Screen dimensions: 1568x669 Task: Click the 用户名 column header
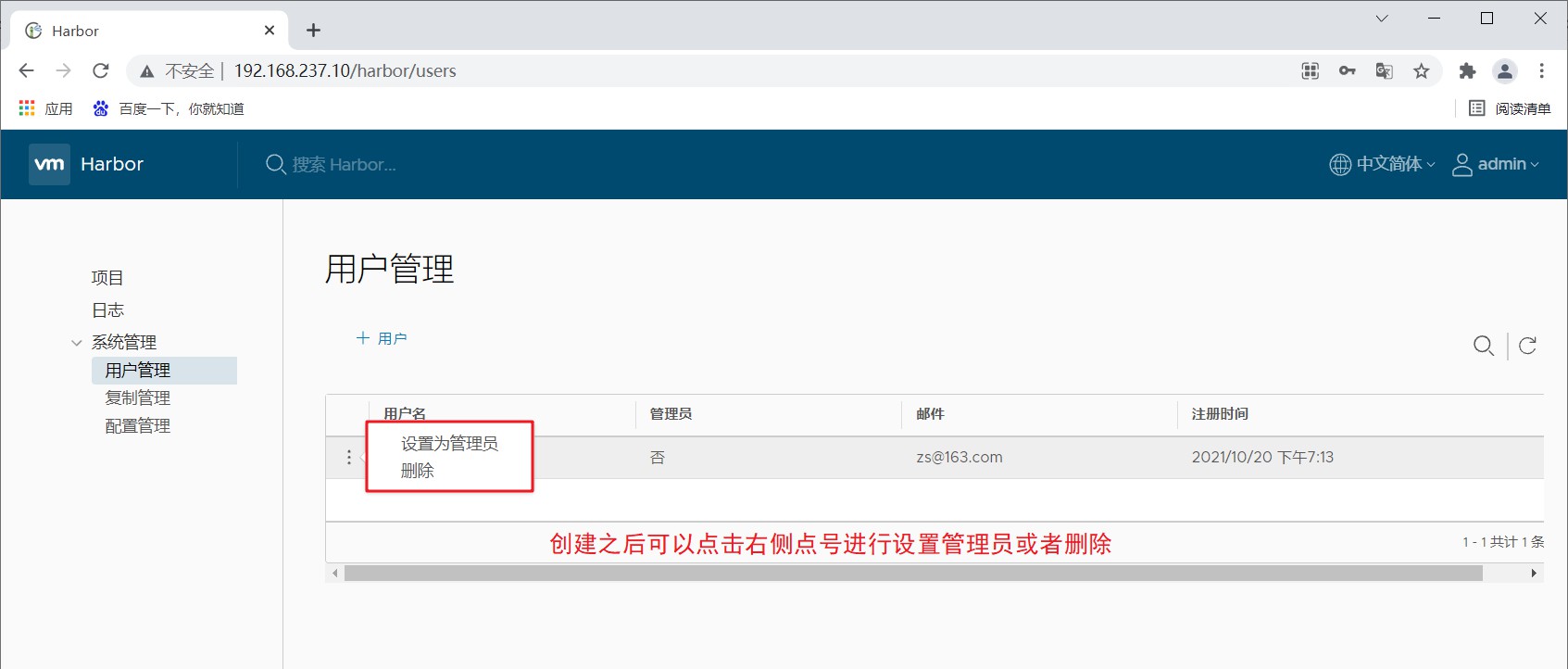pos(405,414)
